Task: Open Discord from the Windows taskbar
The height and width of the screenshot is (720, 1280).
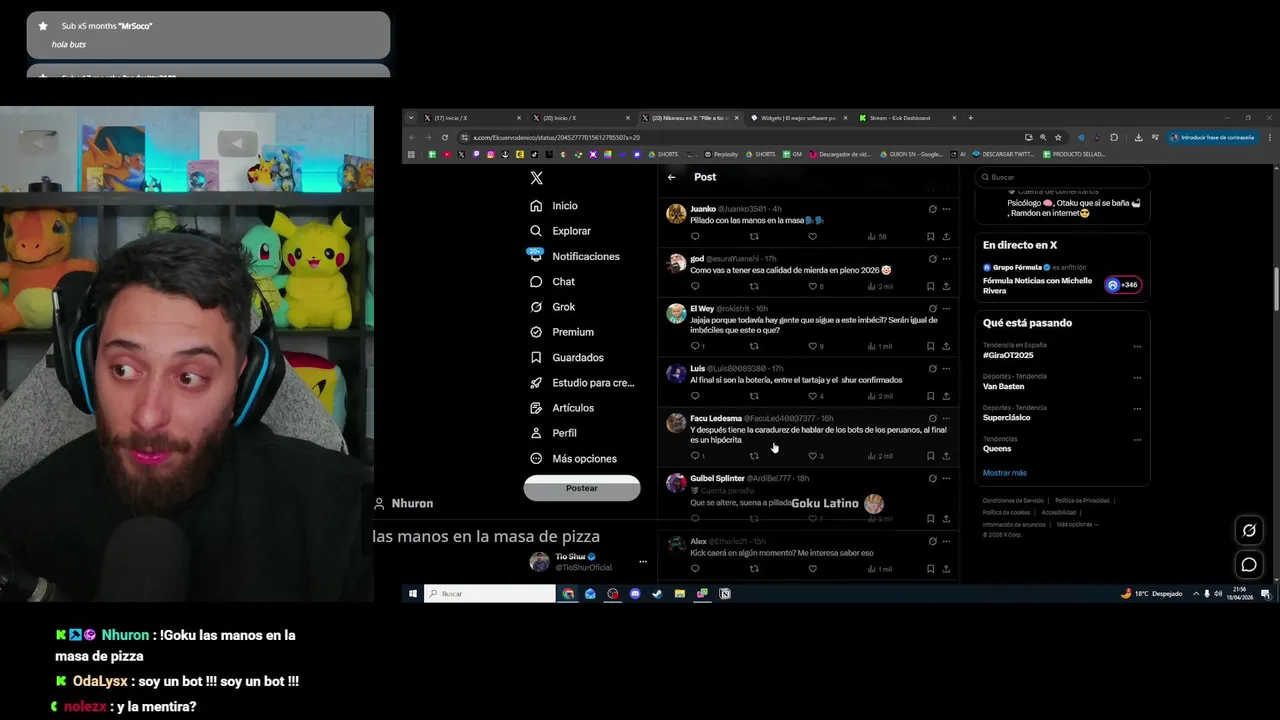Action: tap(635, 594)
